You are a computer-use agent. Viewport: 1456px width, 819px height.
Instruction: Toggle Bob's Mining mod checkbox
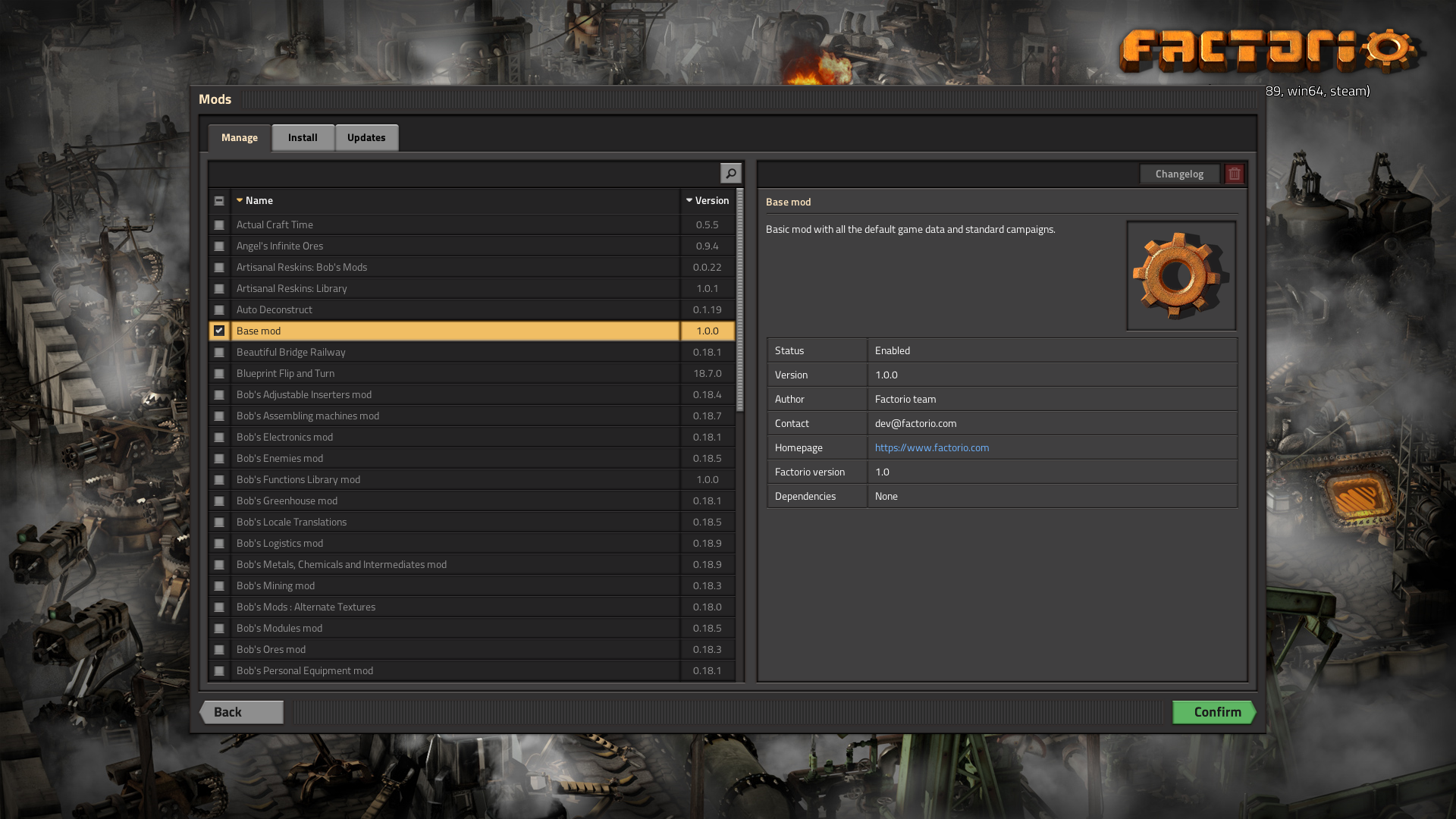(219, 586)
